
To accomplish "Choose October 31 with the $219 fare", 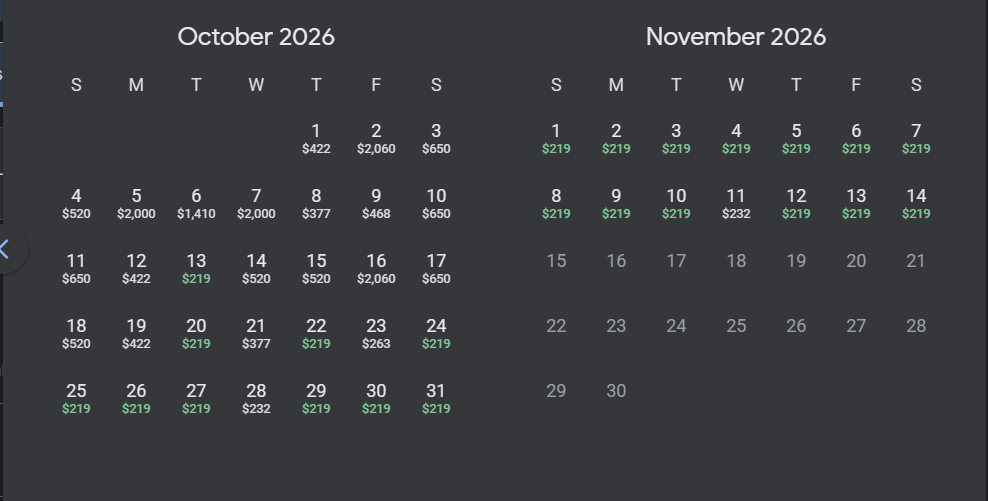I will point(436,399).
